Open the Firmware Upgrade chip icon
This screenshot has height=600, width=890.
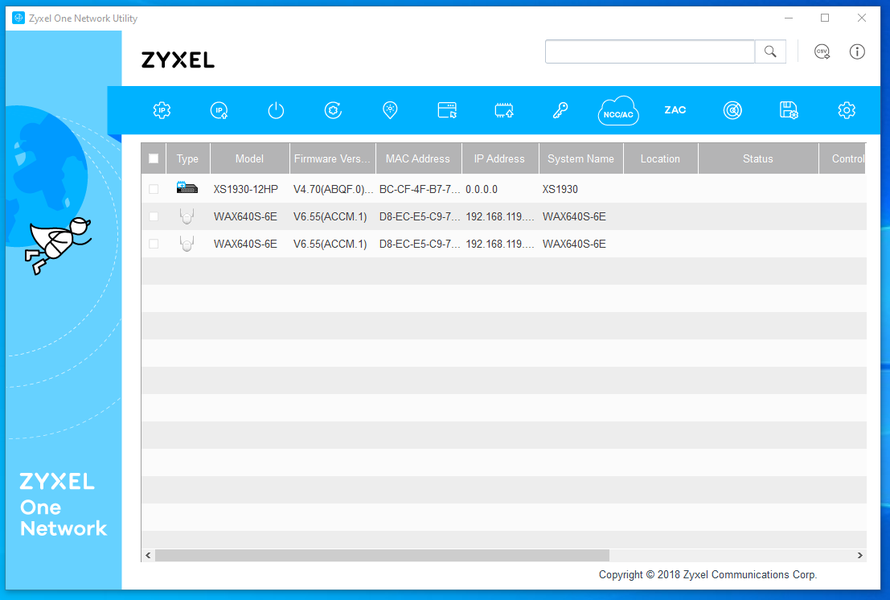[504, 110]
